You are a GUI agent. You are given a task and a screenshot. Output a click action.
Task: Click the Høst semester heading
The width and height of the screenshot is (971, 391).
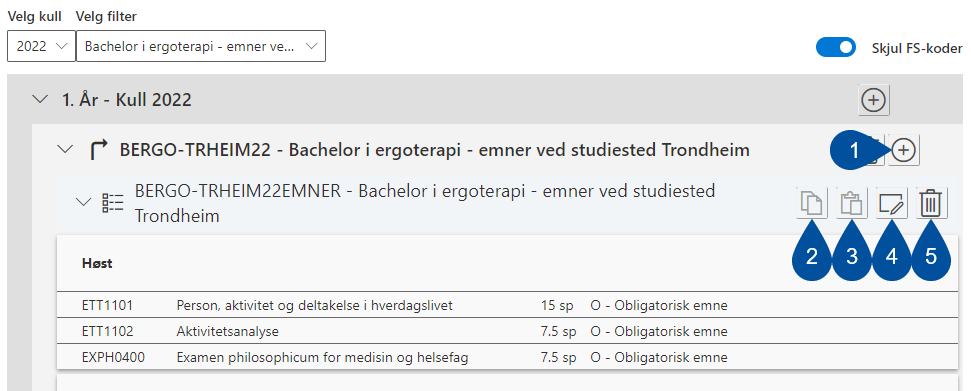97,263
